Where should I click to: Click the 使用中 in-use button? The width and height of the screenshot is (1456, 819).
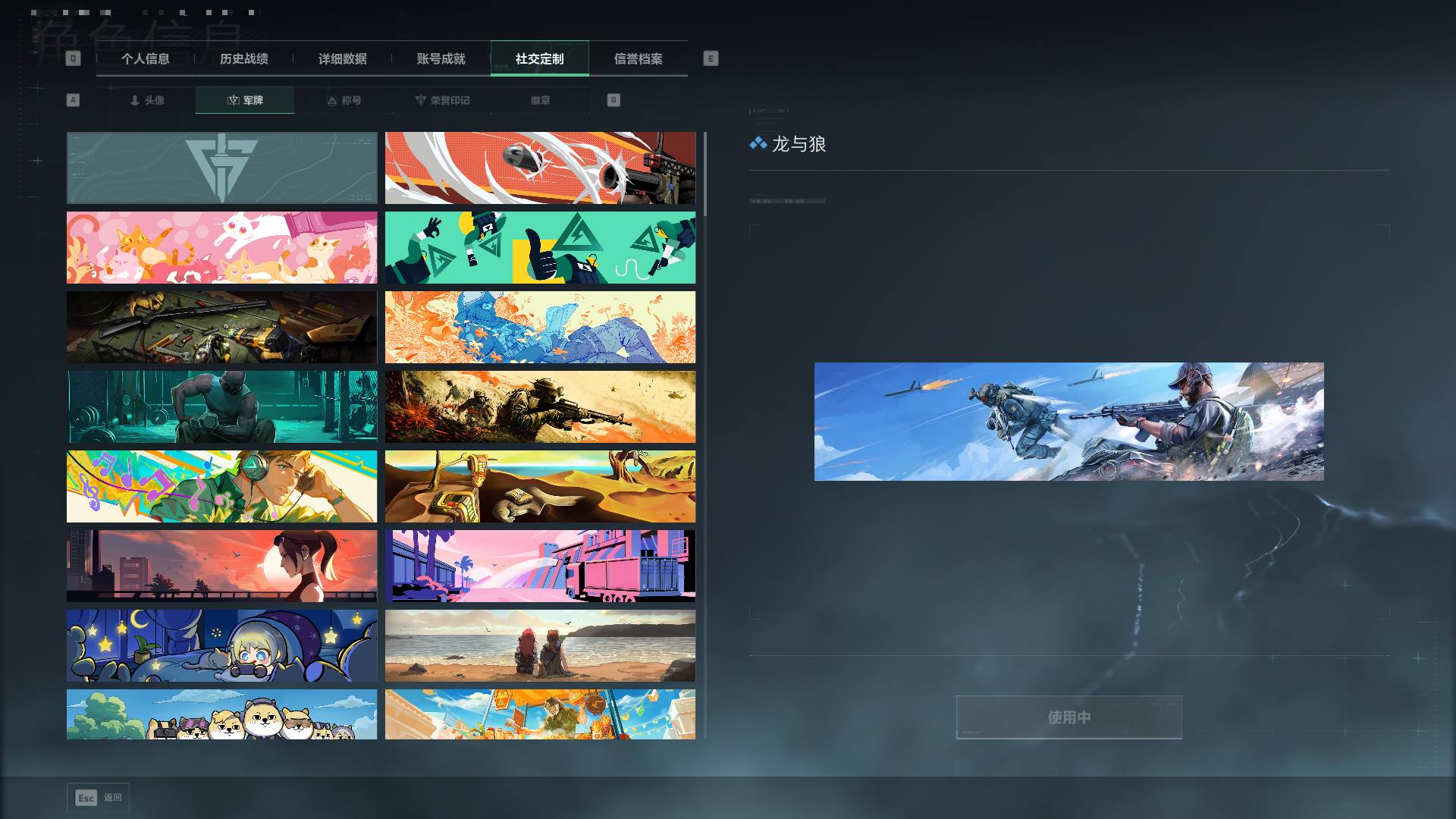(x=1068, y=717)
